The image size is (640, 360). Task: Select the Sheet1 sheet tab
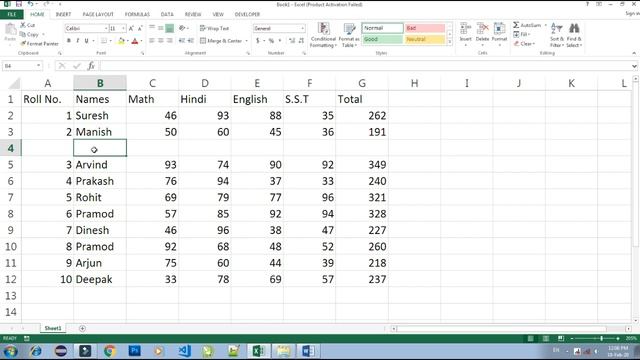pyautogui.click(x=53, y=328)
